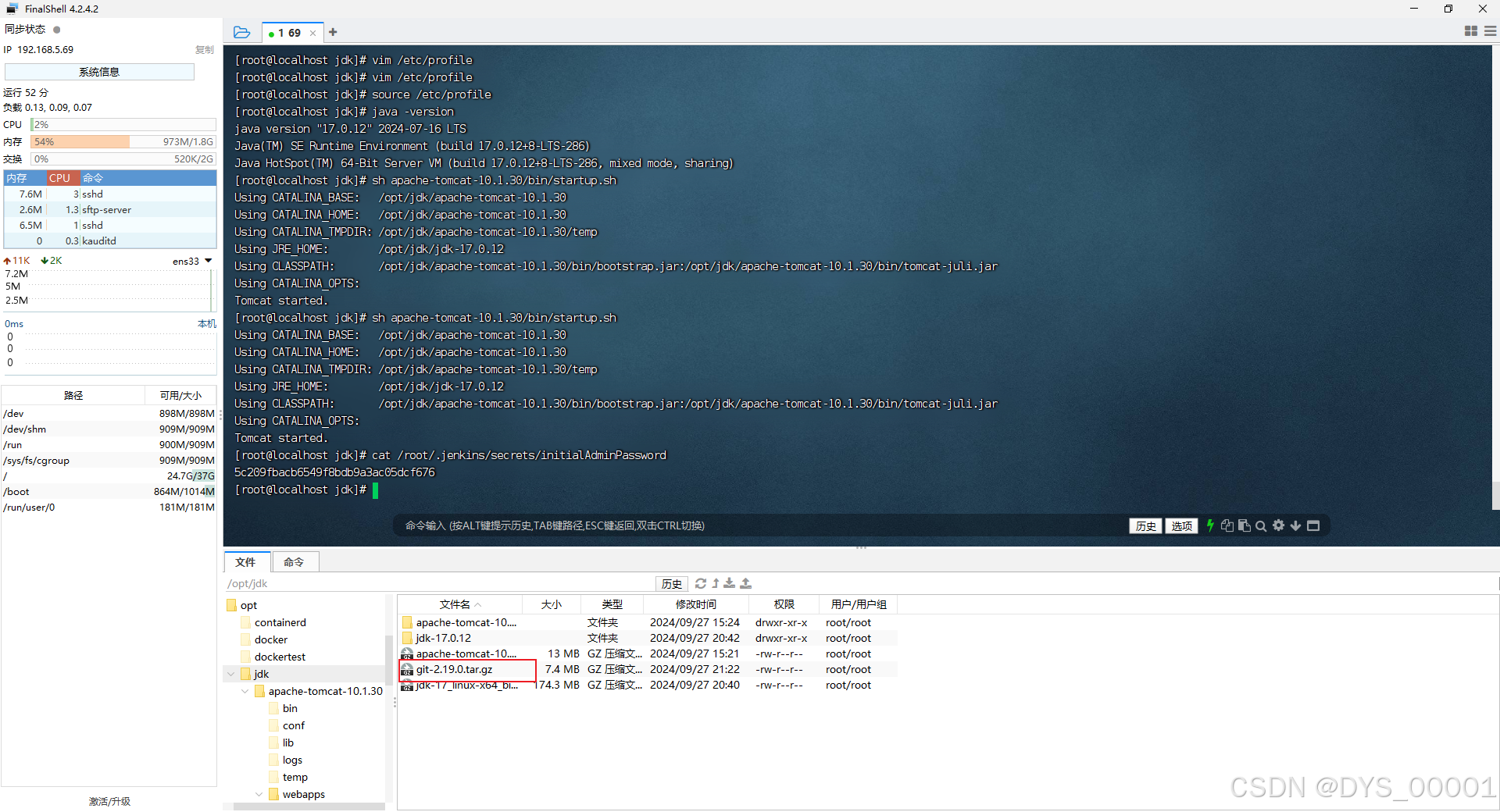Go up to the parent directory
The width and height of the screenshot is (1500, 812).
tap(715, 583)
